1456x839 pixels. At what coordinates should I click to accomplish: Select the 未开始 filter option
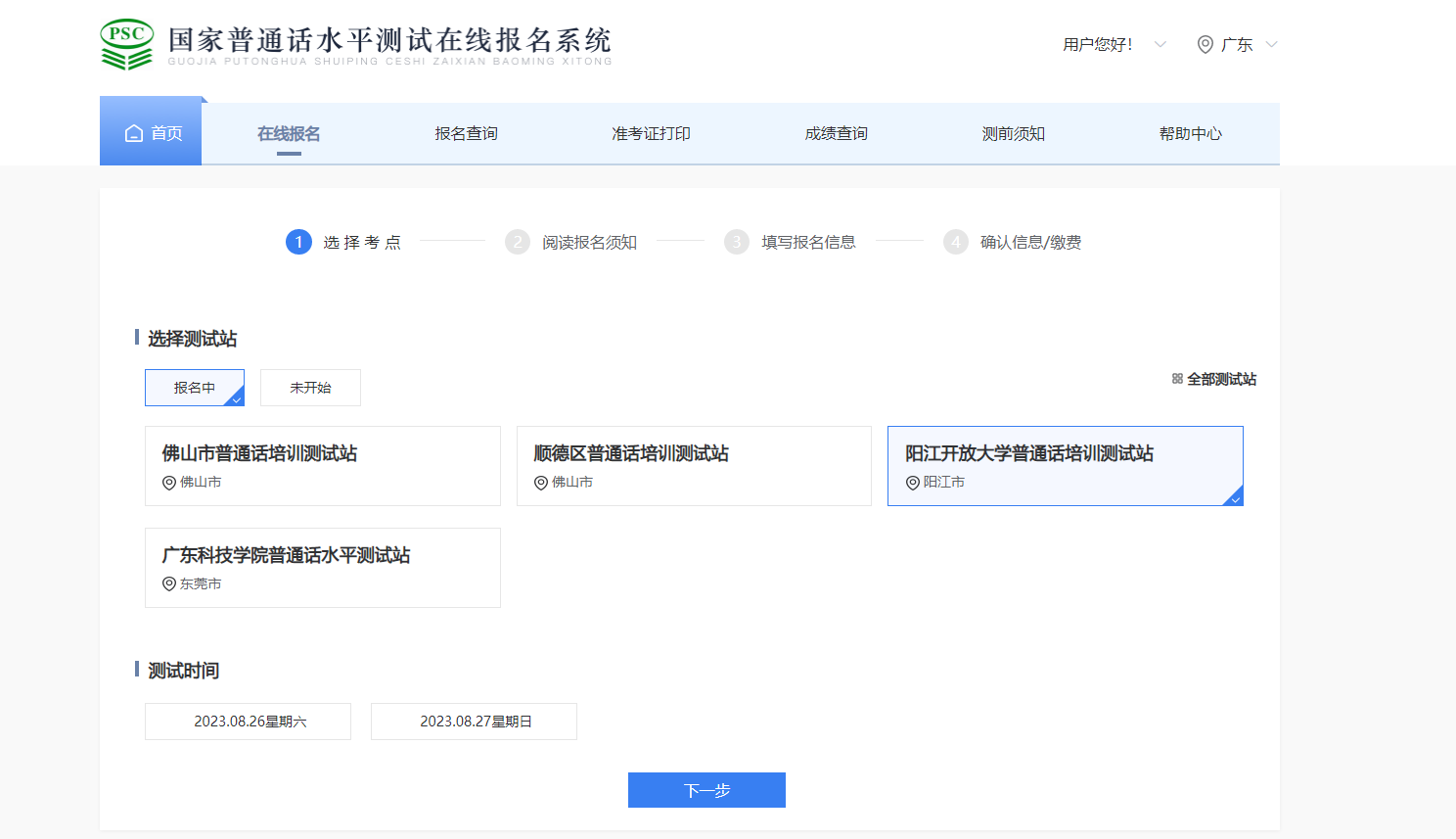[x=310, y=388]
